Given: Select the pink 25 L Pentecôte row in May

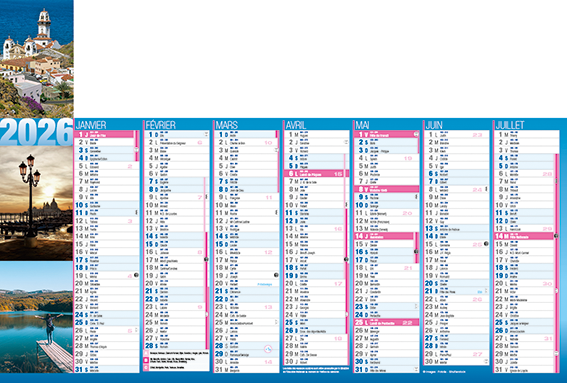Looking at the screenshot, I should [387, 322].
